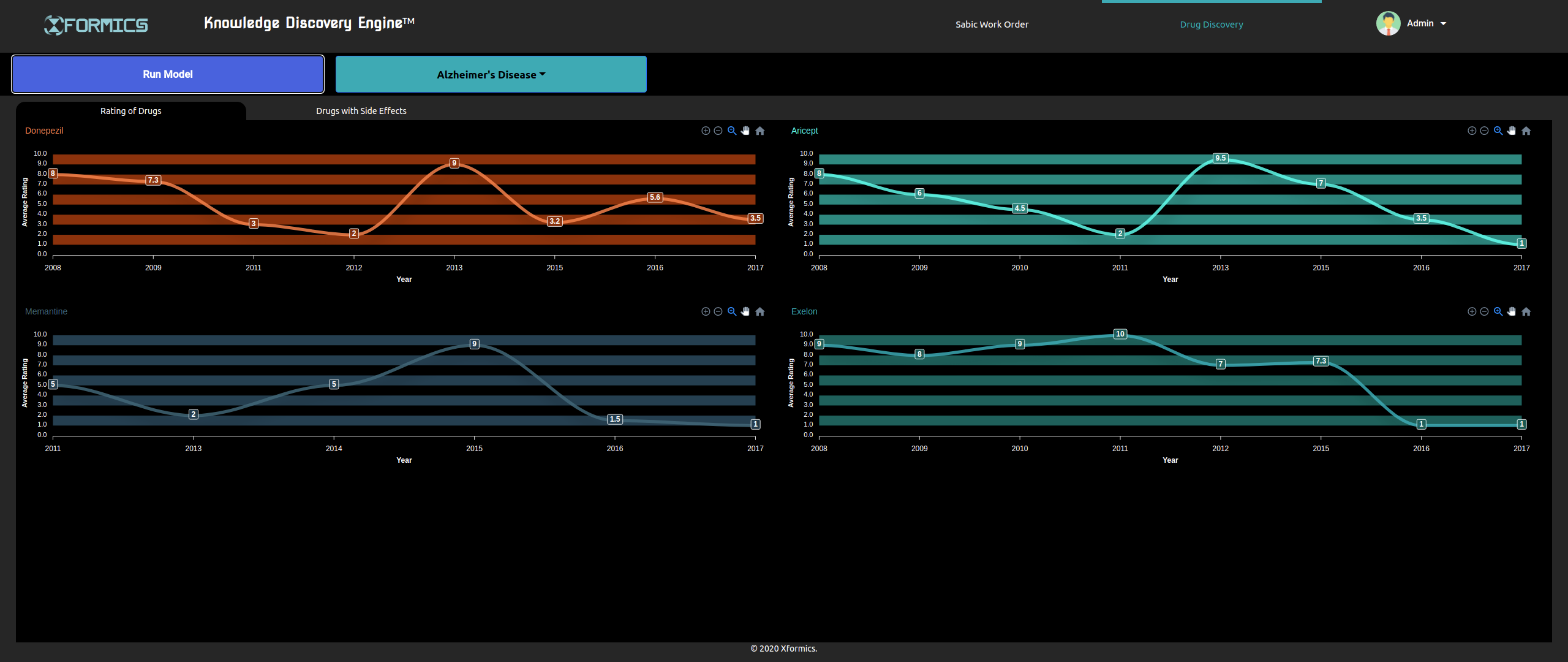Click the 9.5 data point on Aricept chart
The height and width of the screenshot is (662, 1568).
[x=1220, y=158]
